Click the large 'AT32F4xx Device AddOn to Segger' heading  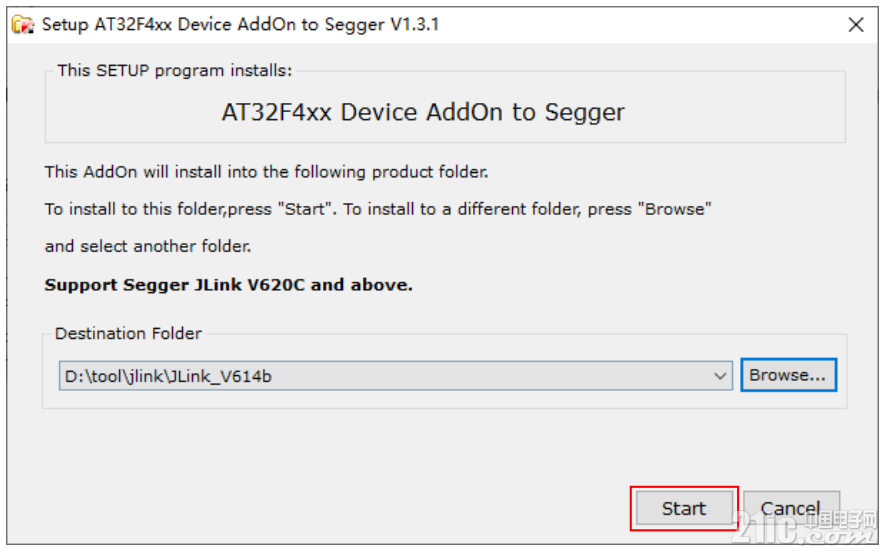click(423, 112)
